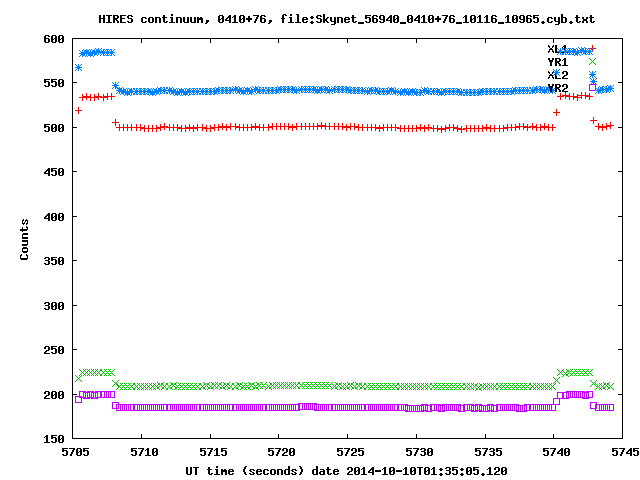Click the 5740 x-axis tick label
The width and height of the screenshot is (640, 480).
point(556,452)
